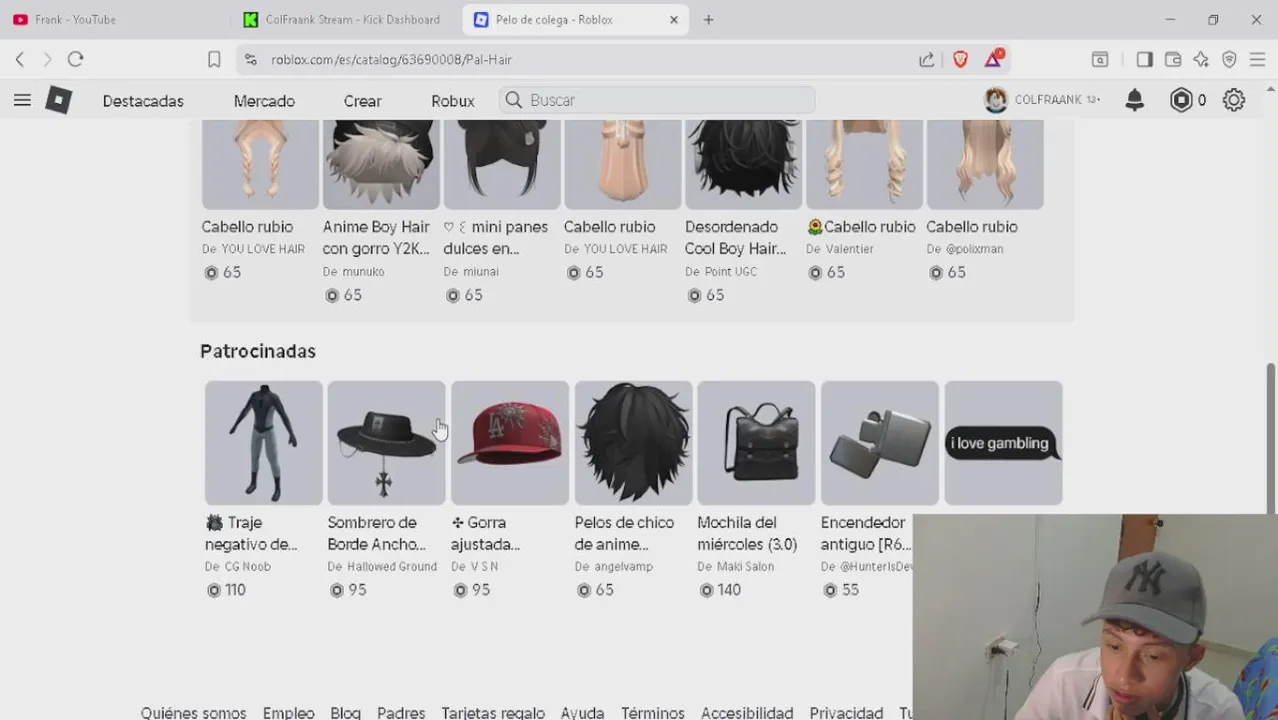The image size is (1278, 720).
Task: Open the Quiénes somos footer link
Action: click(193, 712)
